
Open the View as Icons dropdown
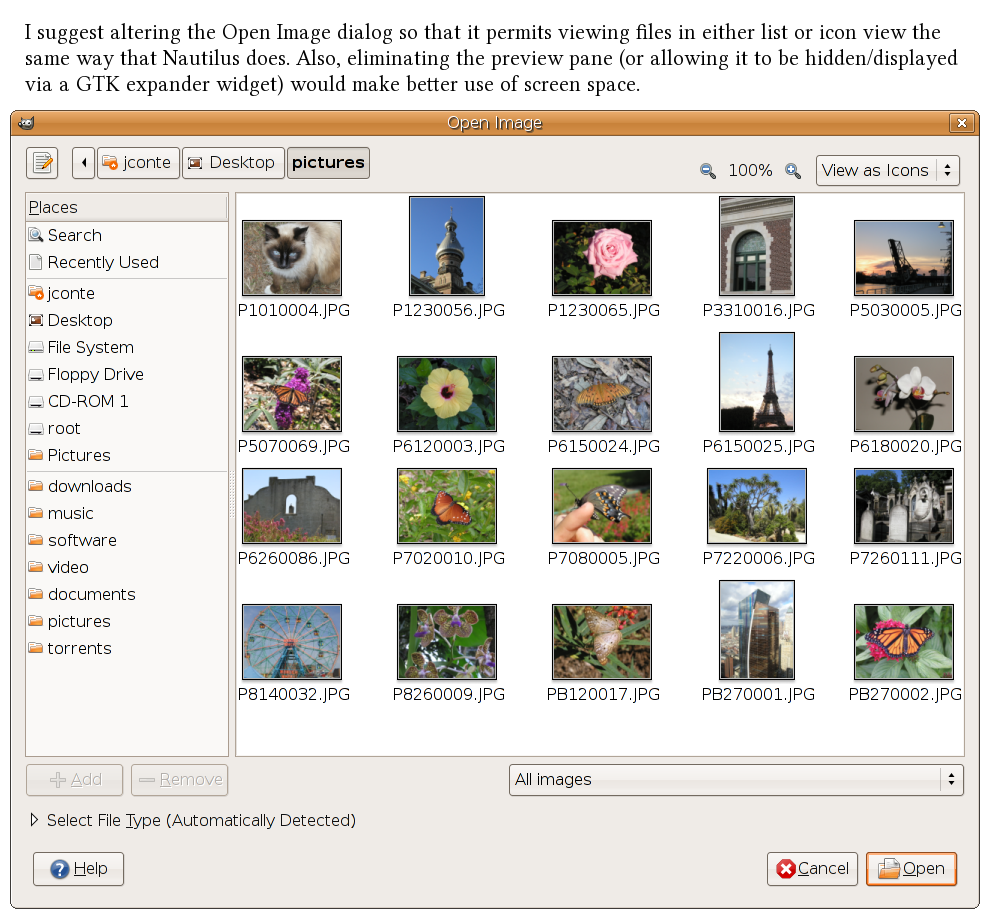point(887,170)
